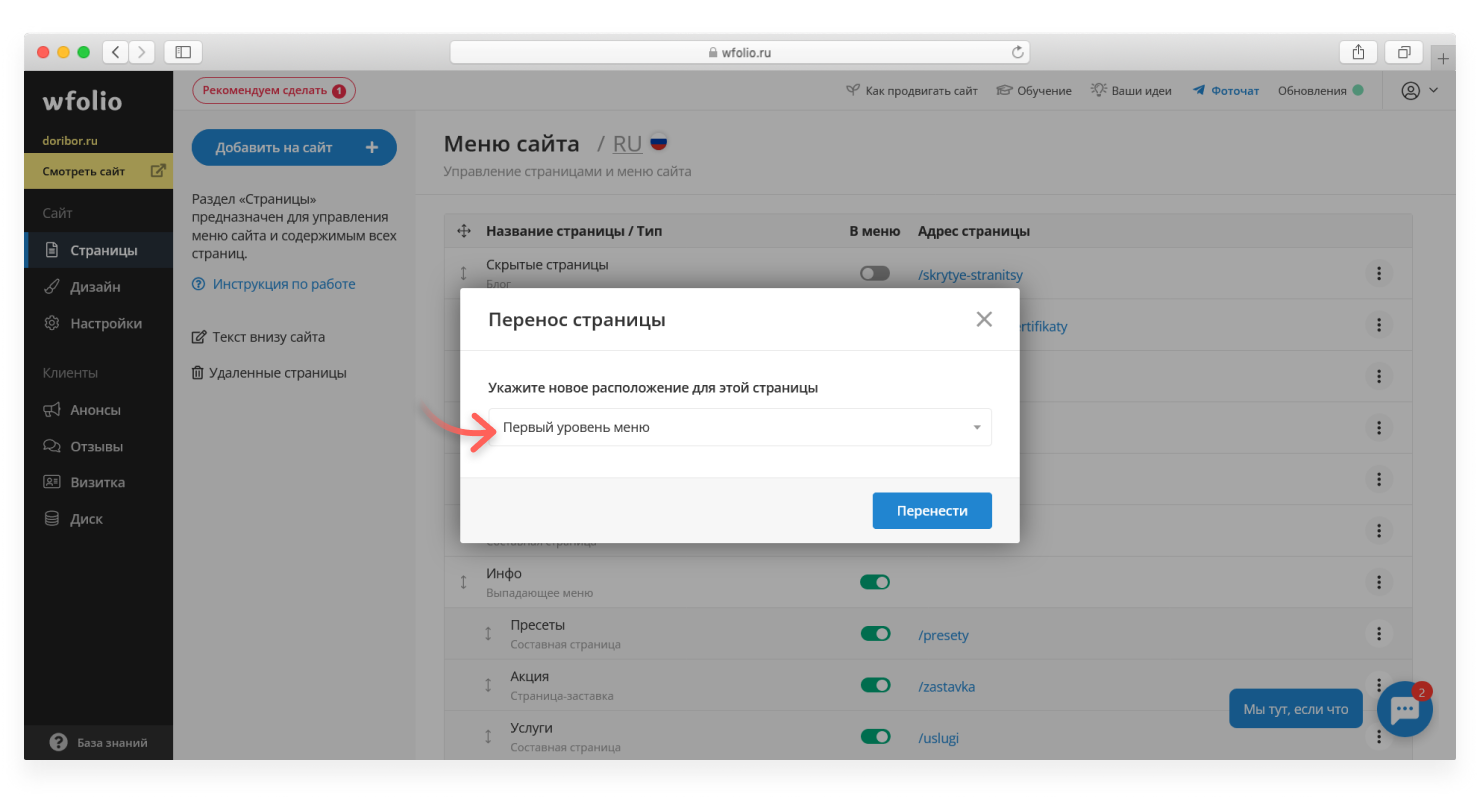Click the move handle for Акция row

click(488, 685)
